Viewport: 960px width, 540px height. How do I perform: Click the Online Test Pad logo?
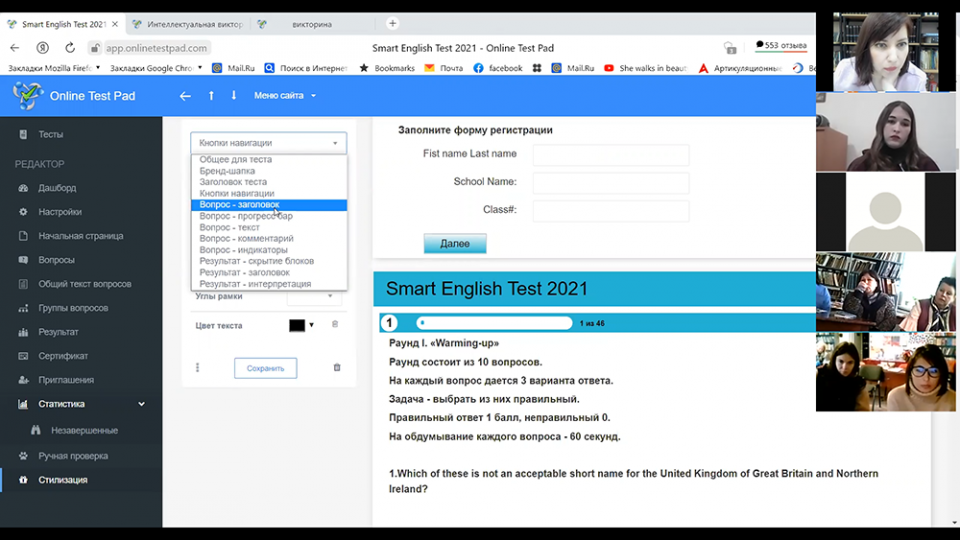click(73, 96)
